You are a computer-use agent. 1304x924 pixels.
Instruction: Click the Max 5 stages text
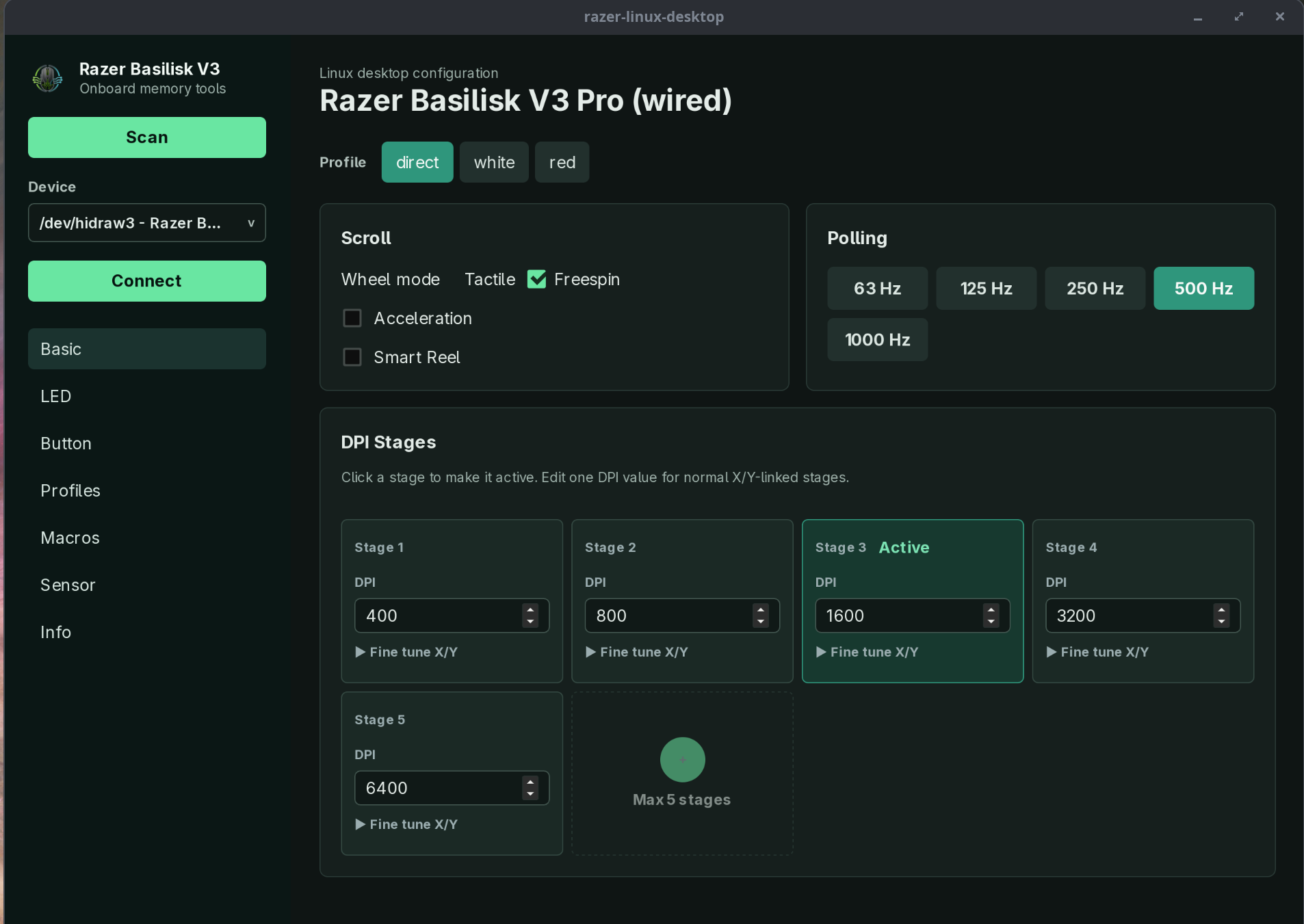tap(681, 800)
